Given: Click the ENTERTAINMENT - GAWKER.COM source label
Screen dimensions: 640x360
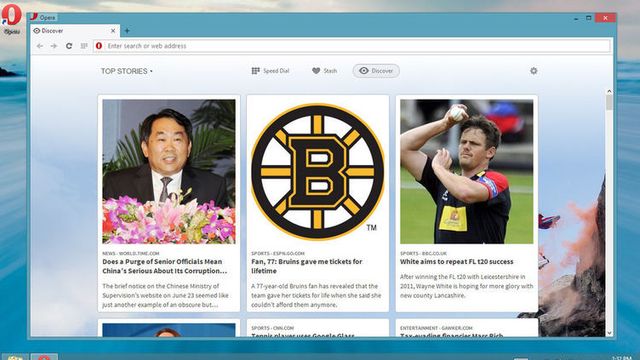Looking at the screenshot, I should [436, 328].
